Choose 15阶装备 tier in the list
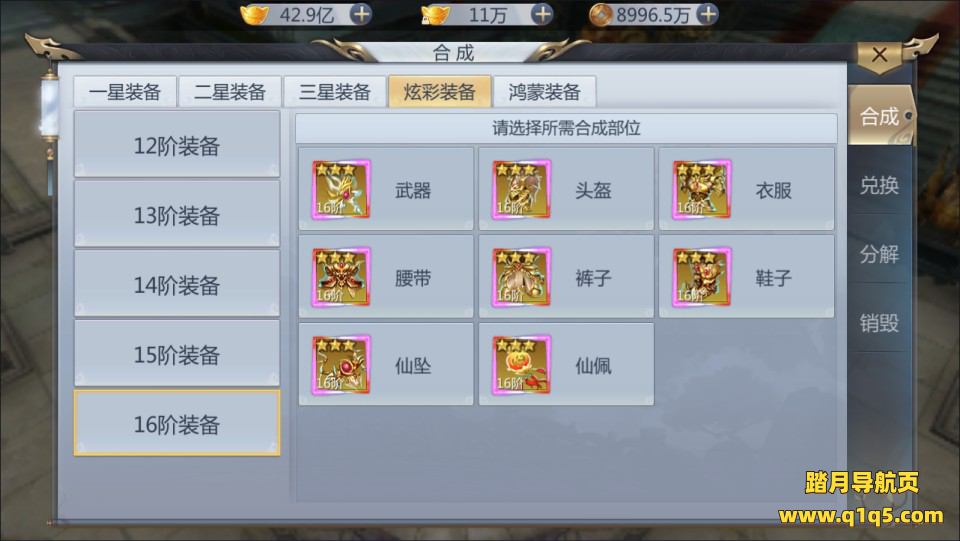The height and width of the screenshot is (541, 960). coord(177,353)
